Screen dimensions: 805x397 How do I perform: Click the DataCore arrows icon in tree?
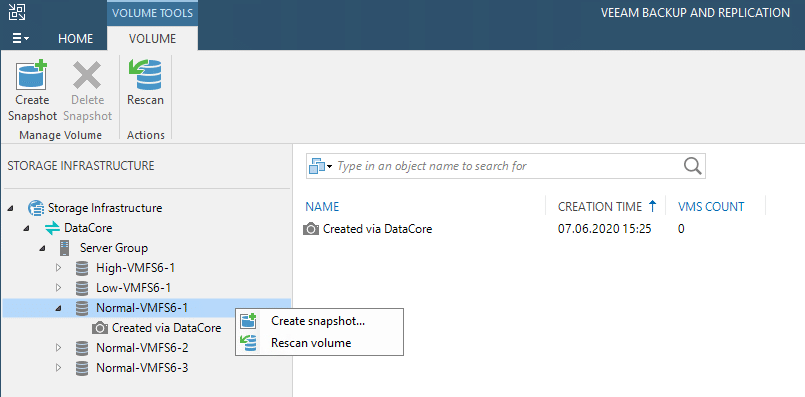click(x=52, y=228)
